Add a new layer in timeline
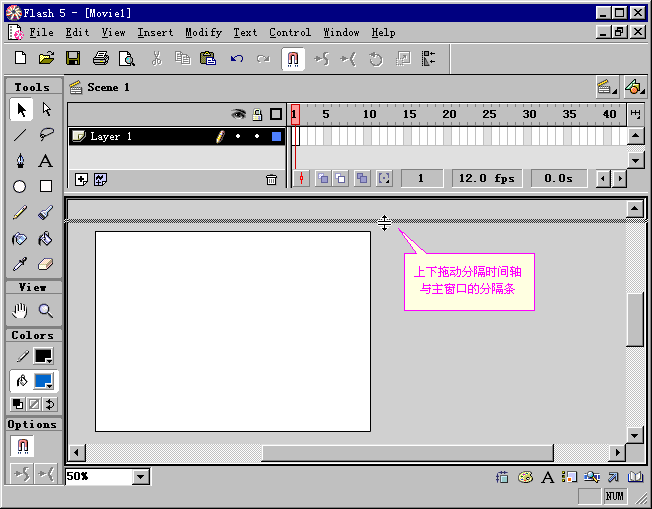The image size is (652, 509). (81, 180)
